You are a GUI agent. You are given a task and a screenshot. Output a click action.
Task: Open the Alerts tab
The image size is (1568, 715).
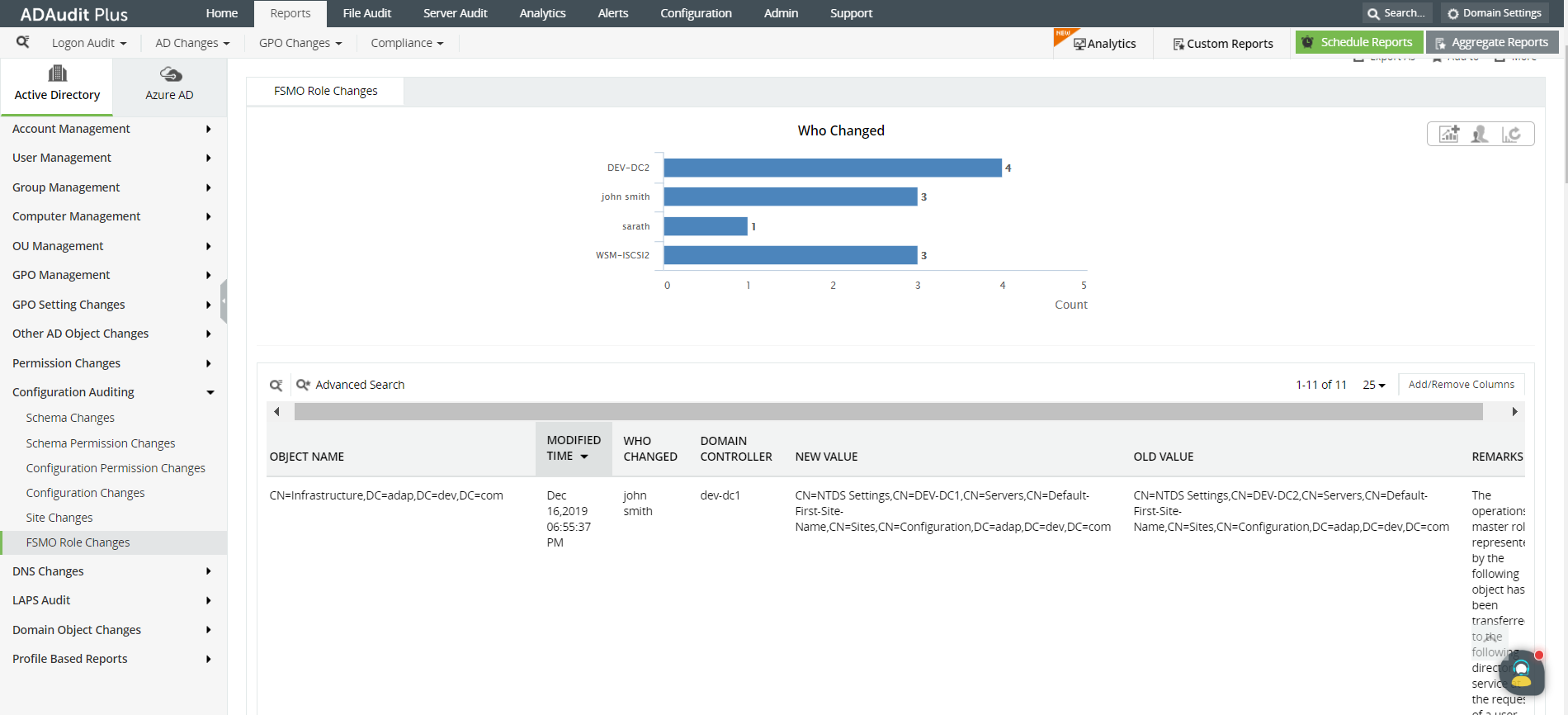point(612,13)
